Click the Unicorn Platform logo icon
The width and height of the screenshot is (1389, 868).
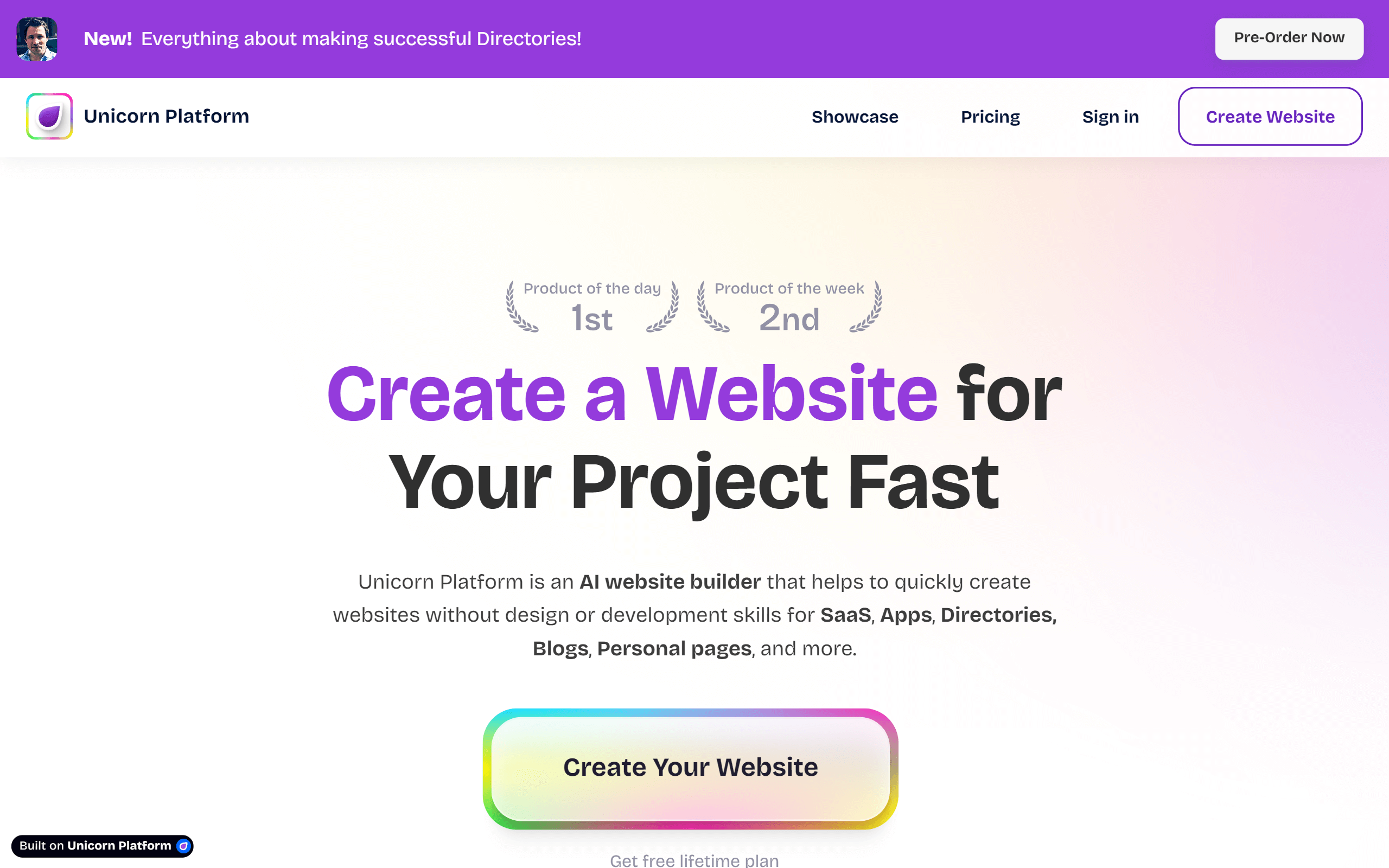coord(48,117)
